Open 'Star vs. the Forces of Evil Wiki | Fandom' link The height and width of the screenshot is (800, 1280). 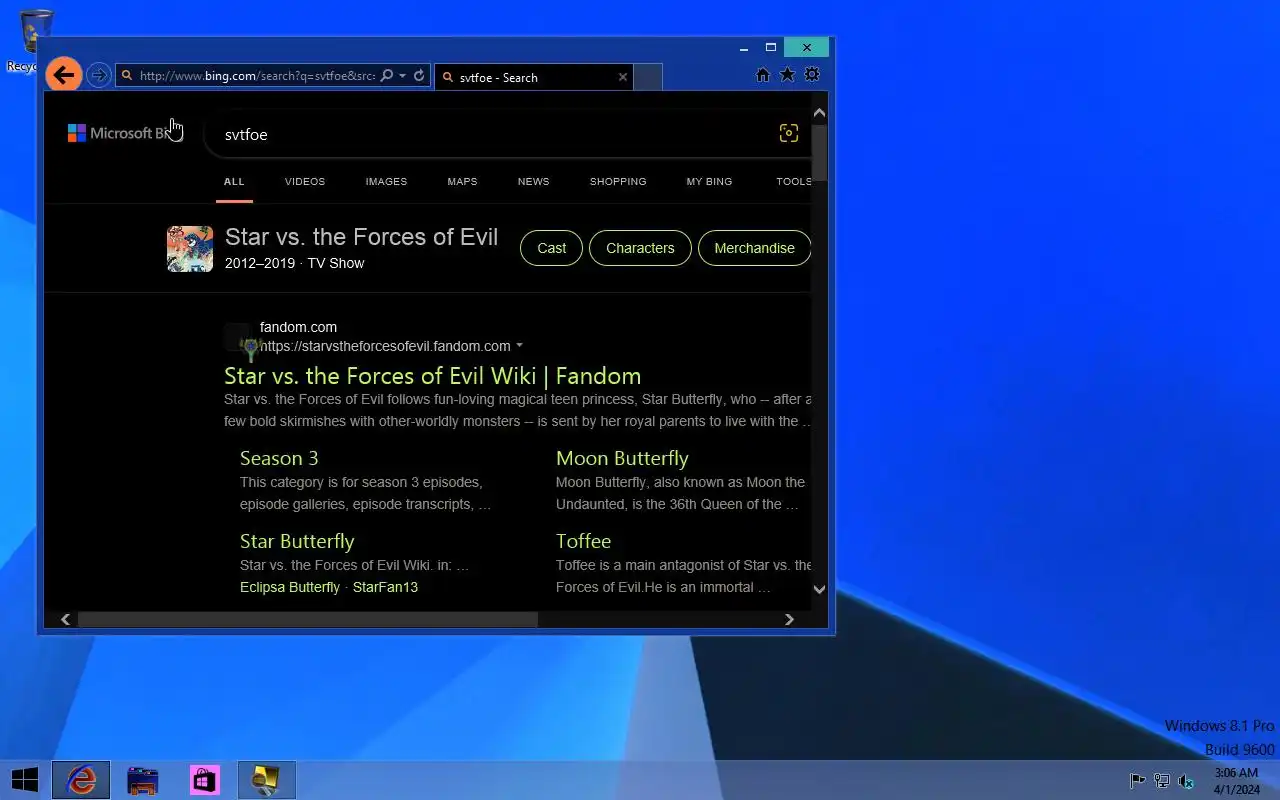point(432,376)
